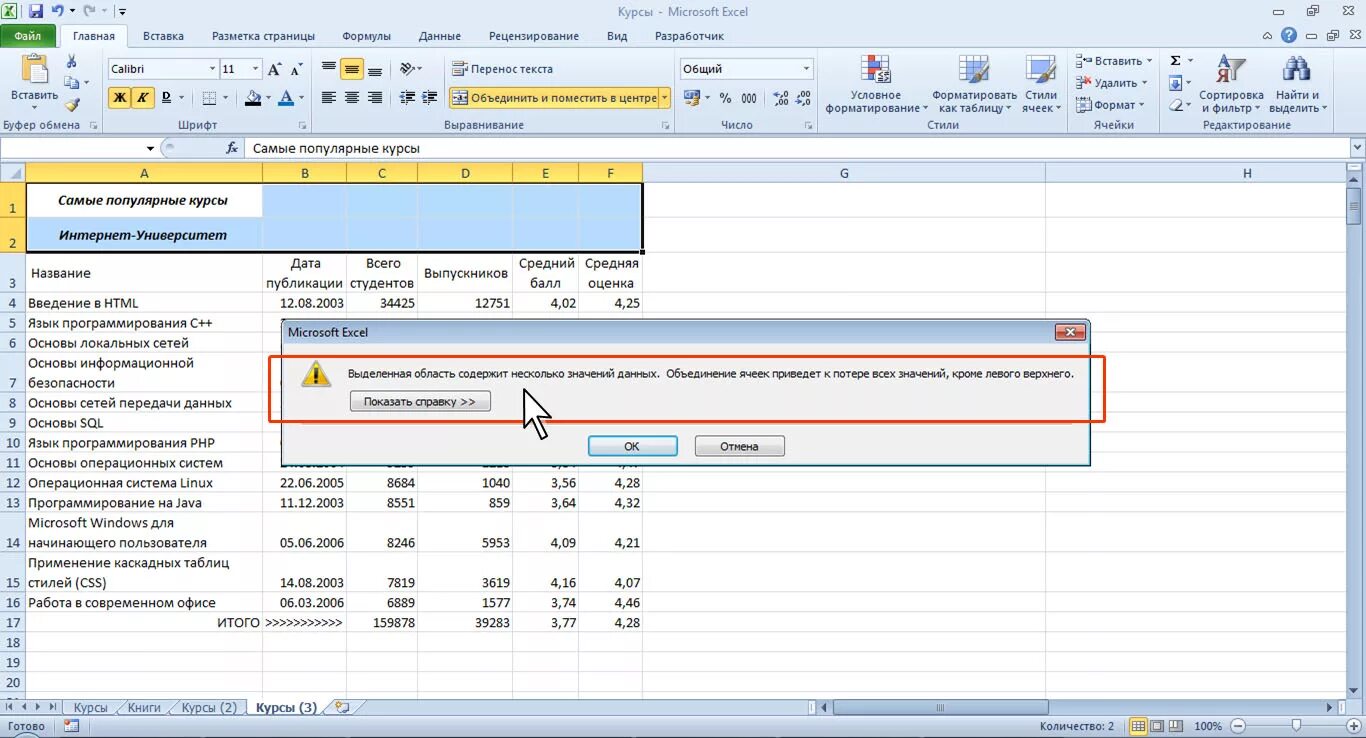Open the Calibri font name dropdown

[x=212, y=69]
